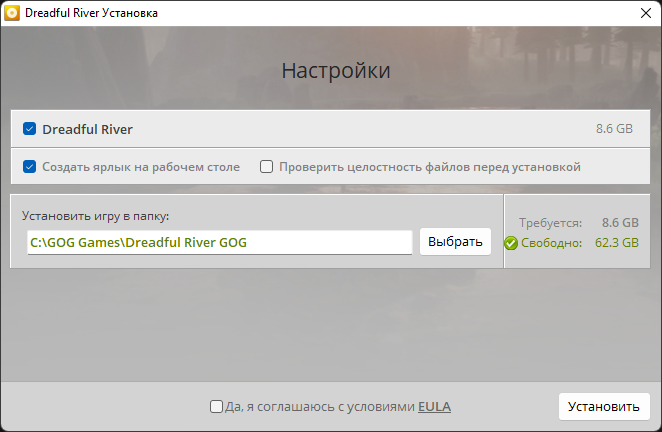This screenshot has height=432, width=662.
Task: Click the Установить button
Action: tap(604, 406)
